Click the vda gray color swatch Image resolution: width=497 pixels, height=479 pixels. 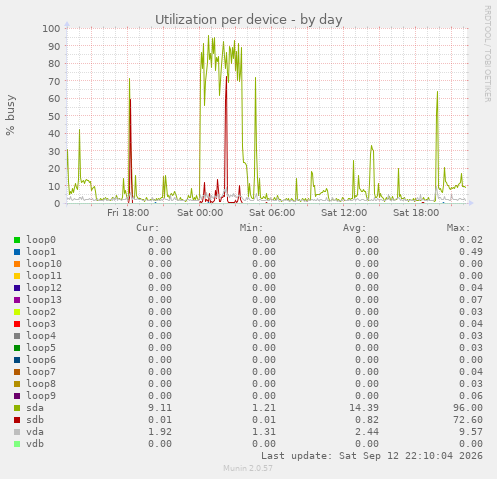click(17, 432)
